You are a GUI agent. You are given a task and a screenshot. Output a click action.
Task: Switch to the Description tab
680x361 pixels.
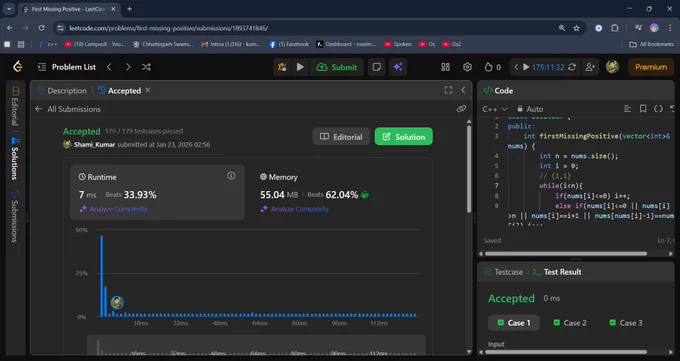(x=62, y=90)
